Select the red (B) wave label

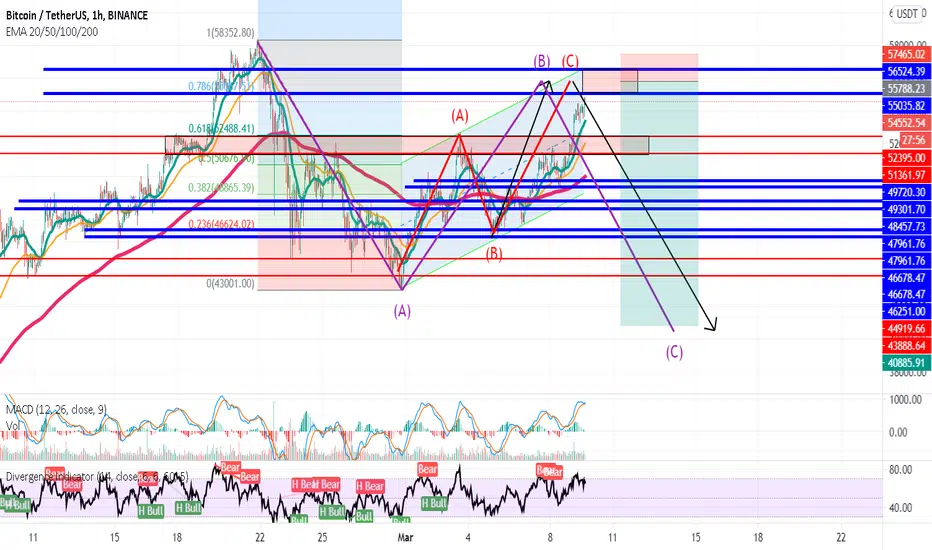[494, 254]
